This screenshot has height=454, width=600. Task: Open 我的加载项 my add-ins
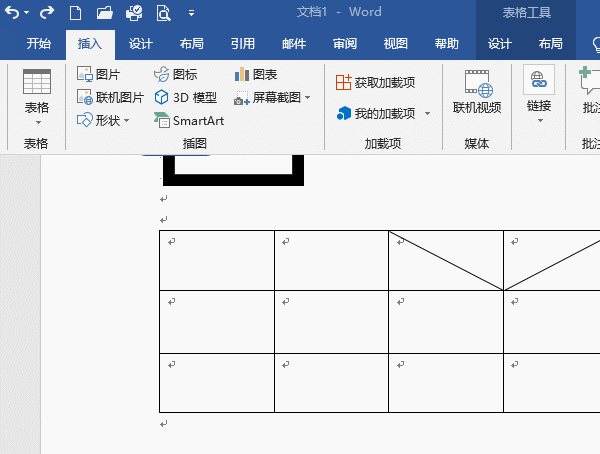376,113
